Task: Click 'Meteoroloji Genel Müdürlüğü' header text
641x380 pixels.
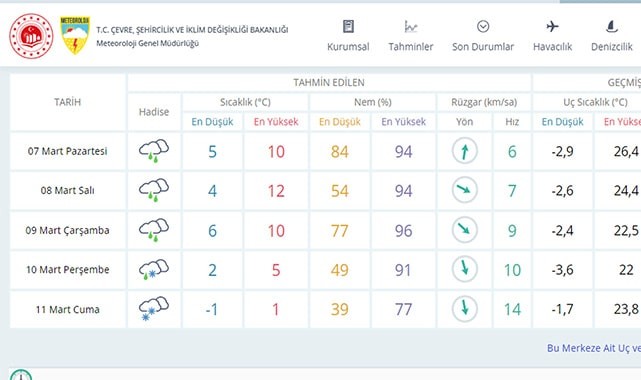Action: click(148, 43)
